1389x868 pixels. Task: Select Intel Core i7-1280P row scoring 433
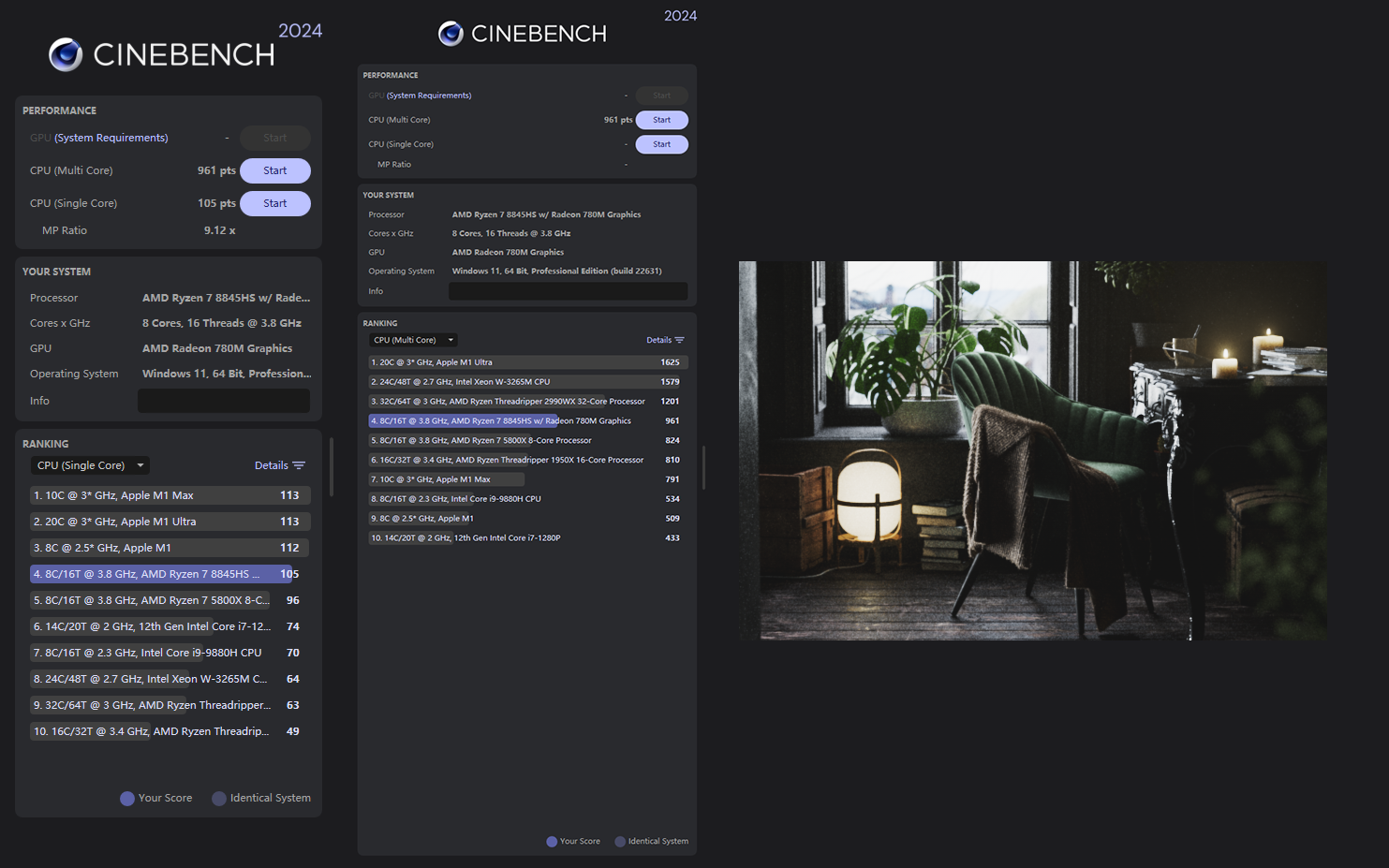pos(528,538)
